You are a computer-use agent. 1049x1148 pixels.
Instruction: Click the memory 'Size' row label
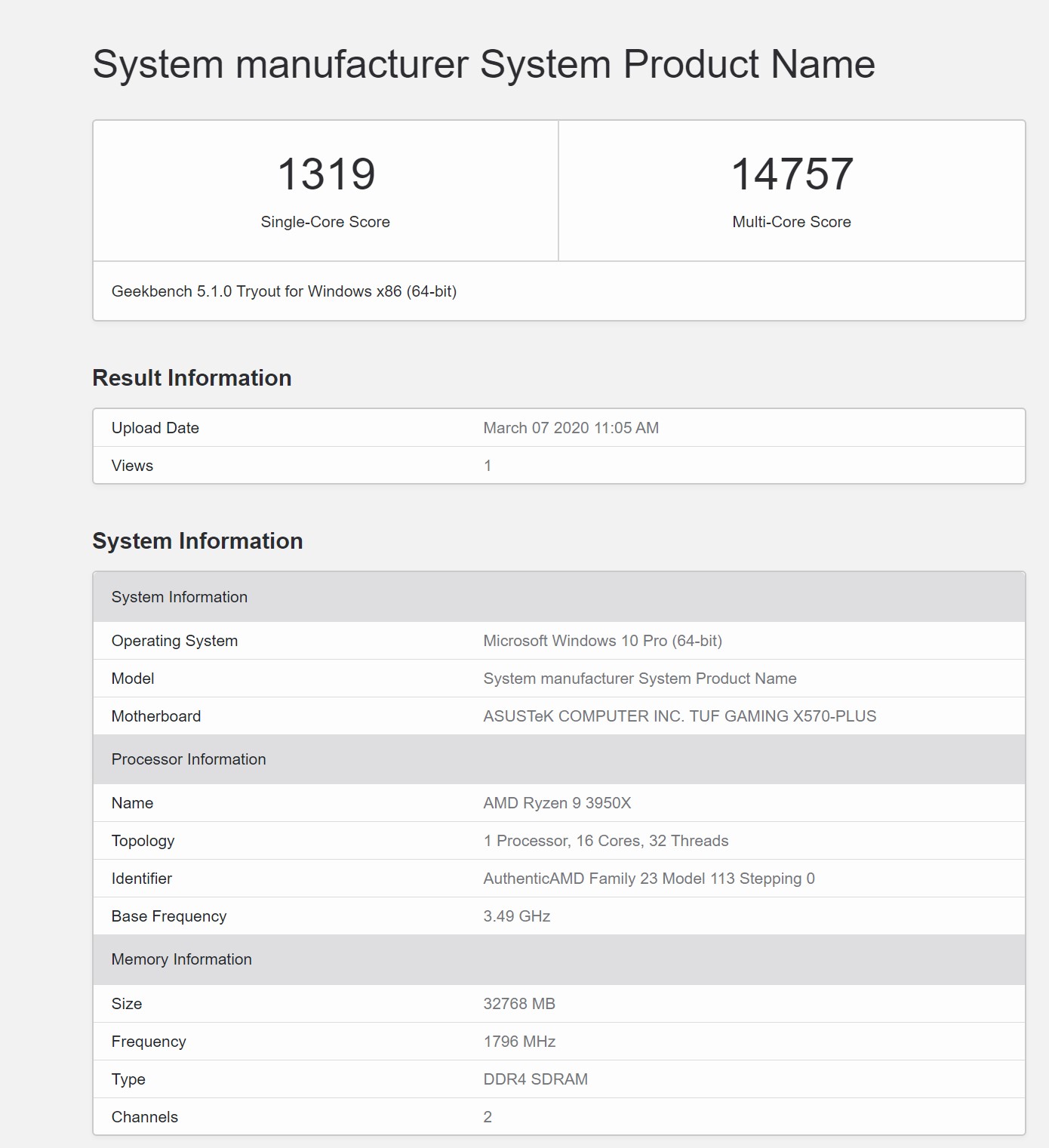(x=127, y=1004)
